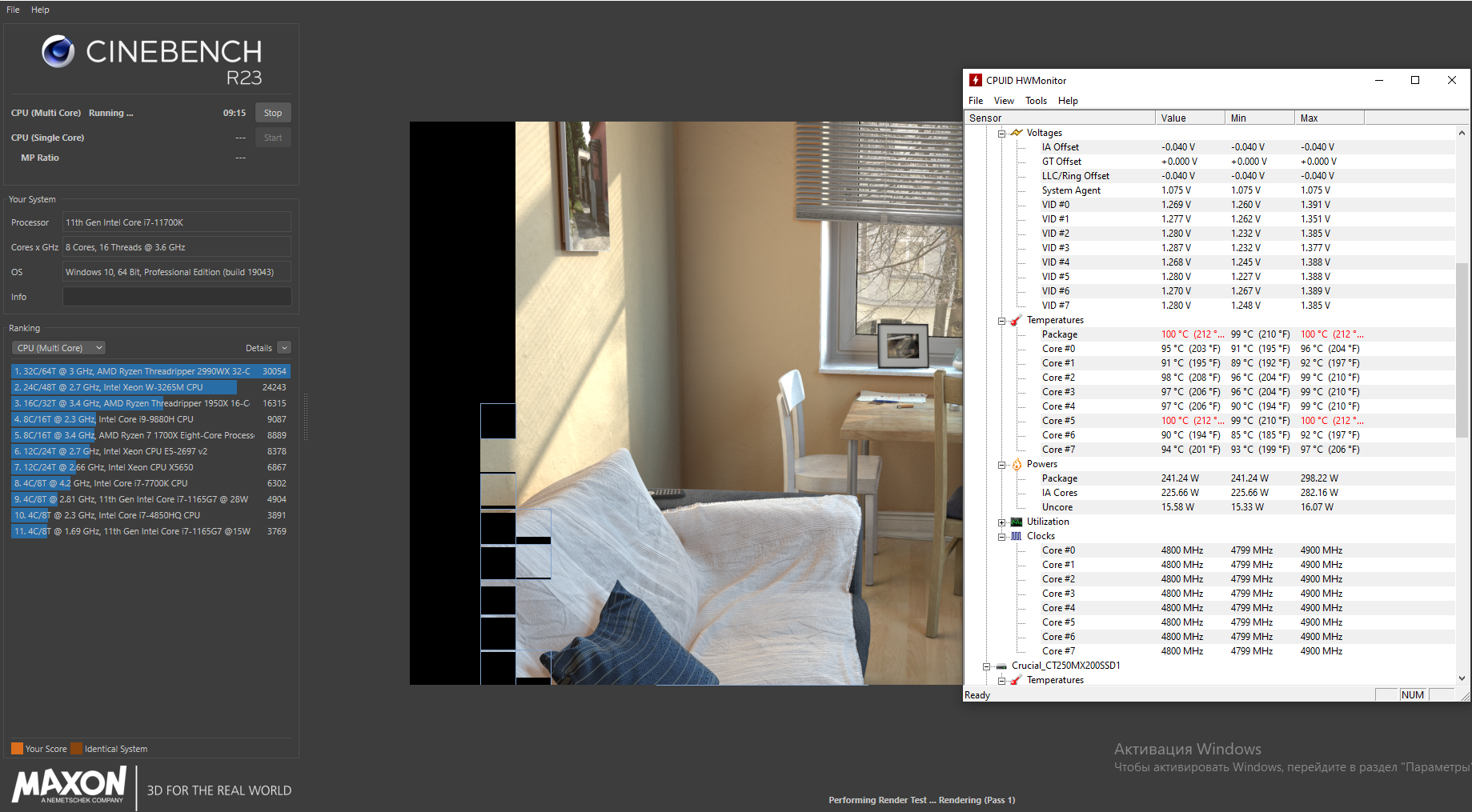The image size is (1472, 812).
Task: Click the HWMonitor scrollbar up arrow
Action: pyautogui.click(x=1462, y=133)
